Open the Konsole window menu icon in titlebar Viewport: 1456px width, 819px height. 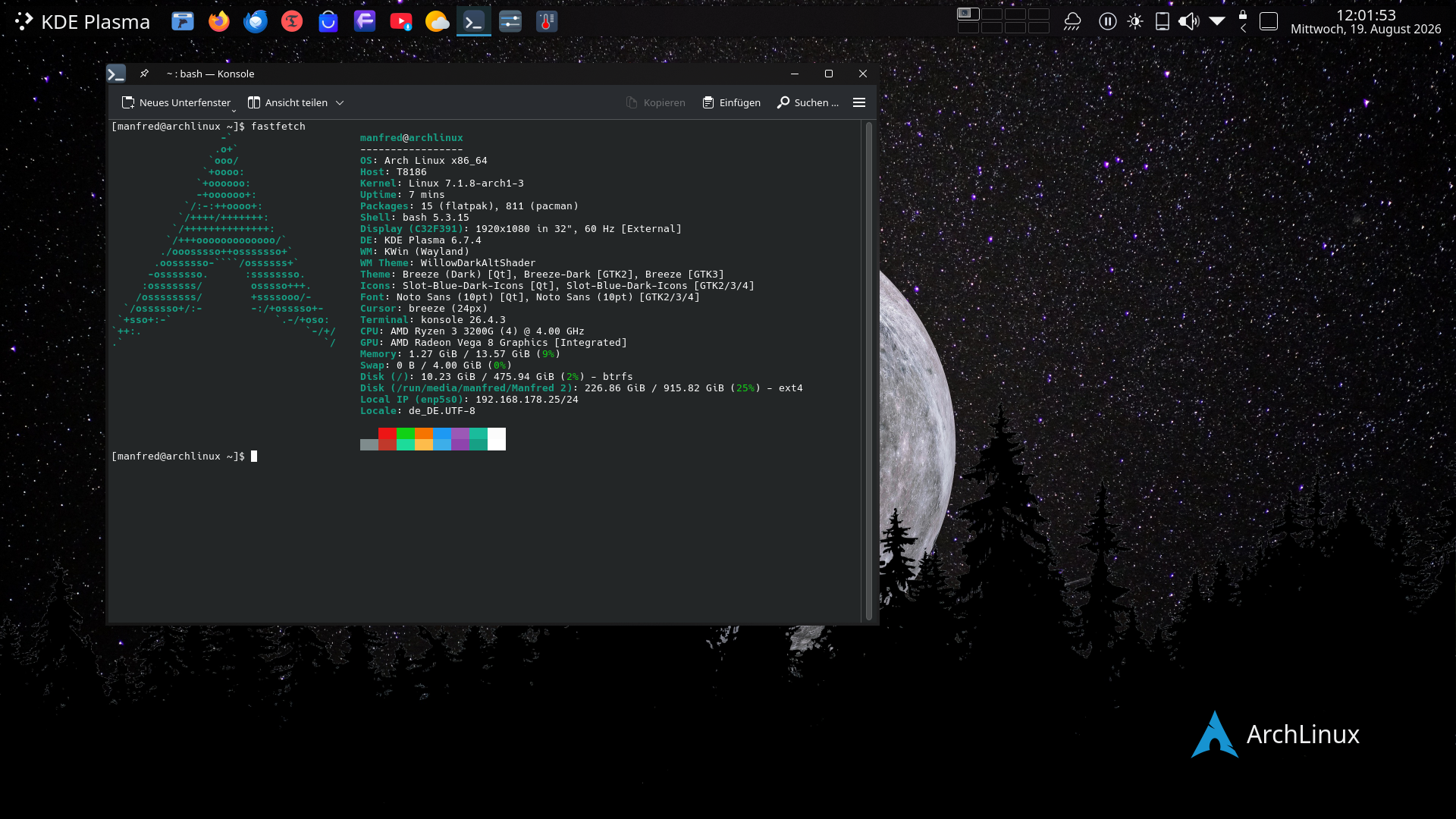[x=116, y=74]
